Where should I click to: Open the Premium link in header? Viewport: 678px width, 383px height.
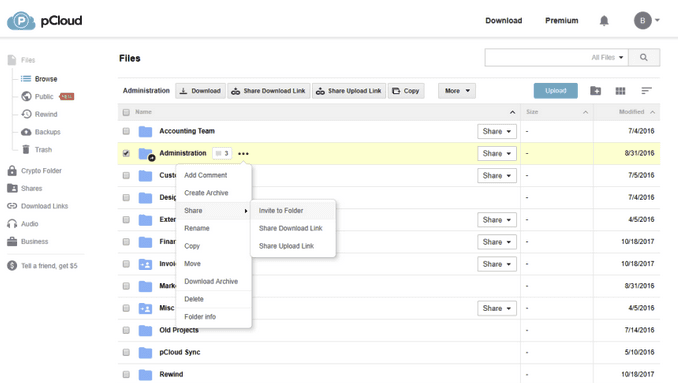pyautogui.click(x=562, y=21)
